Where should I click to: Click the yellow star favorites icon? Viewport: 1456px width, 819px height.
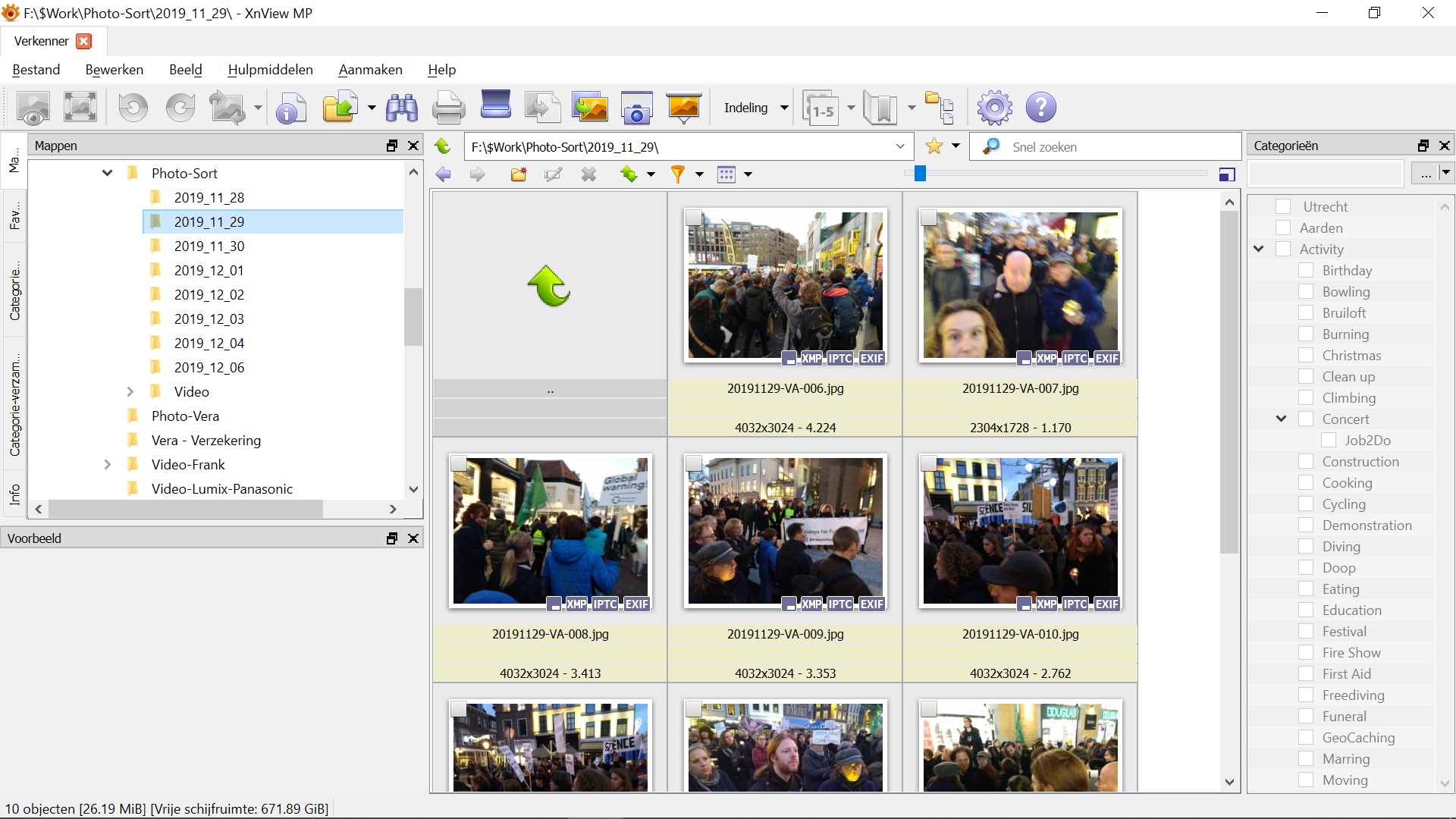[934, 146]
